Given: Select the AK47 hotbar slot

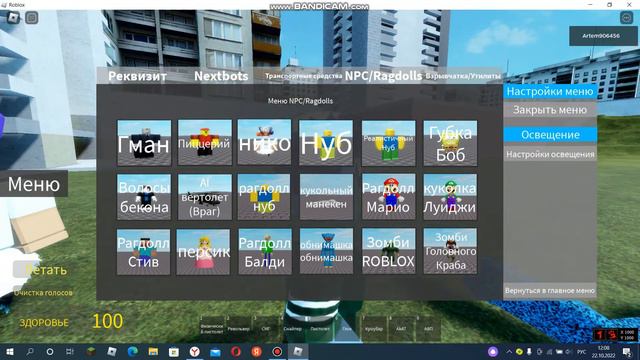Looking at the screenshot, I should (401, 328).
